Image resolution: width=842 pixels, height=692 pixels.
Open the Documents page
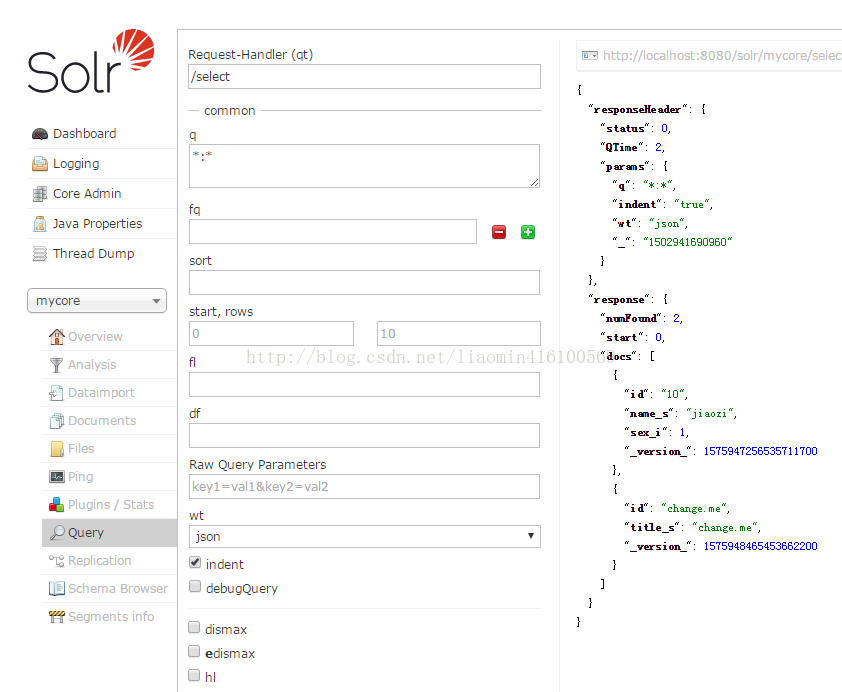[x=102, y=421]
